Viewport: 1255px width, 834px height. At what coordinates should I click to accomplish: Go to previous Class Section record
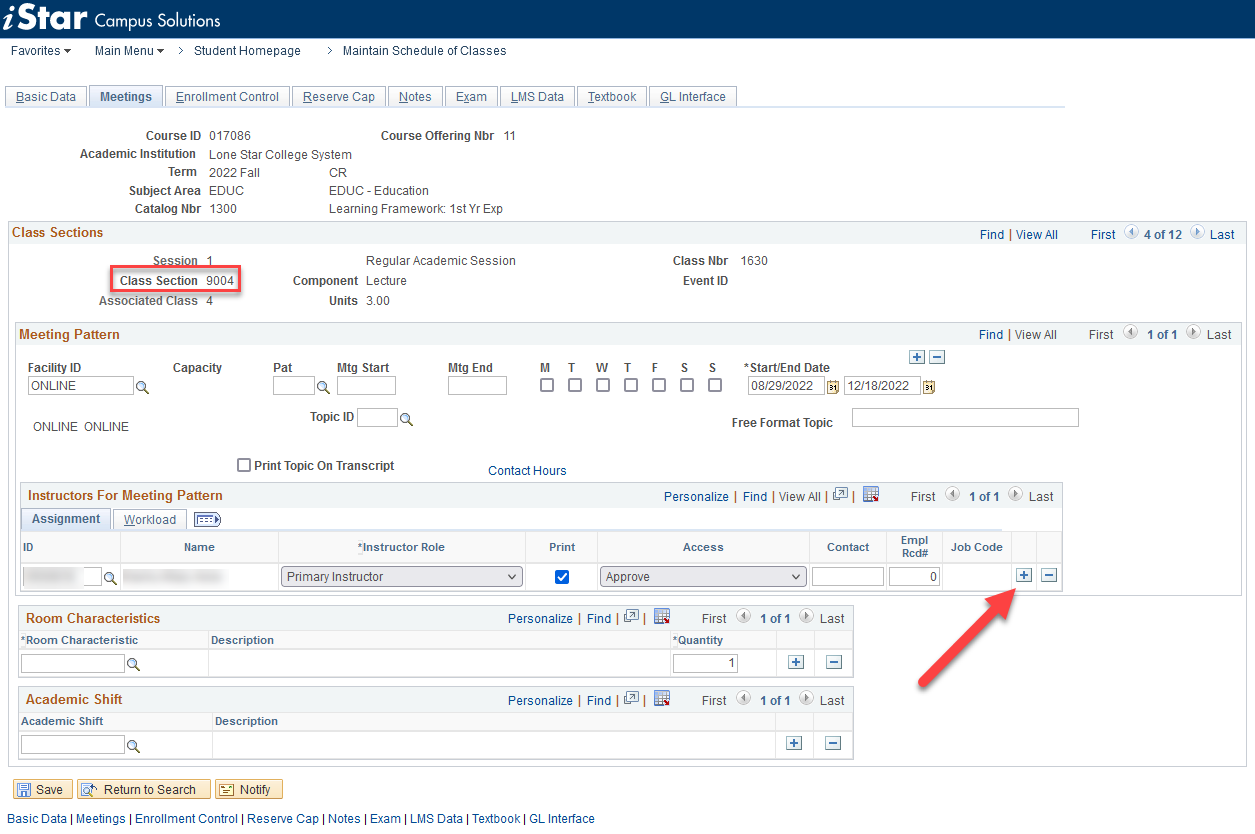1131,233
